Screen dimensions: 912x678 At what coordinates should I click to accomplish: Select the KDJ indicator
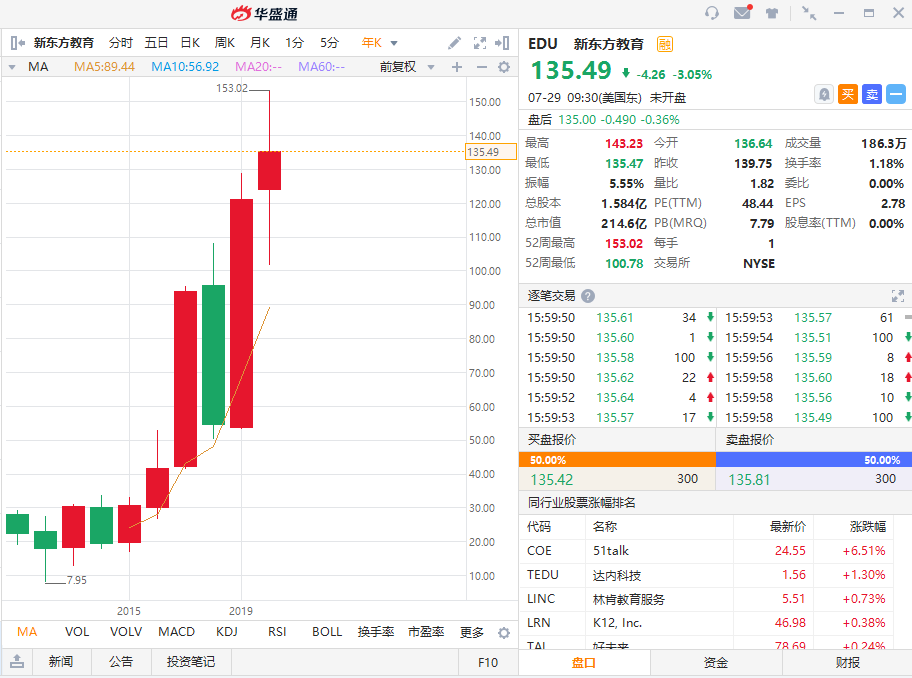(227, 632)
